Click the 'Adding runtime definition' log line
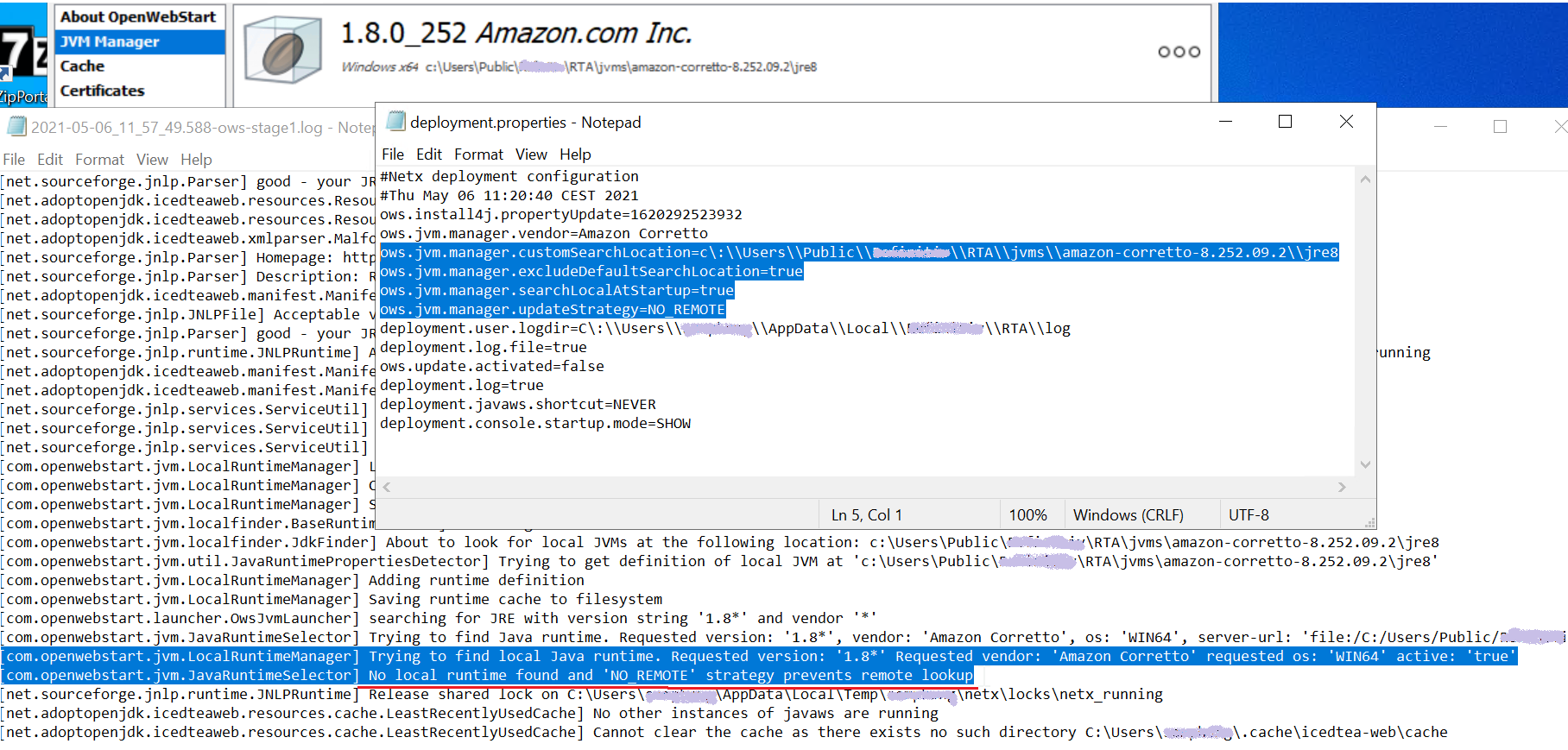 point(294,580)
